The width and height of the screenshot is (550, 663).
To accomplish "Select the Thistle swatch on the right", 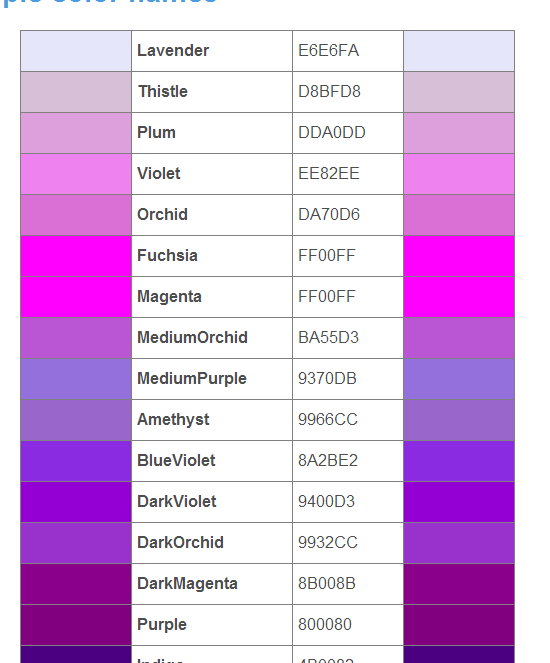I will click(459, 92).
